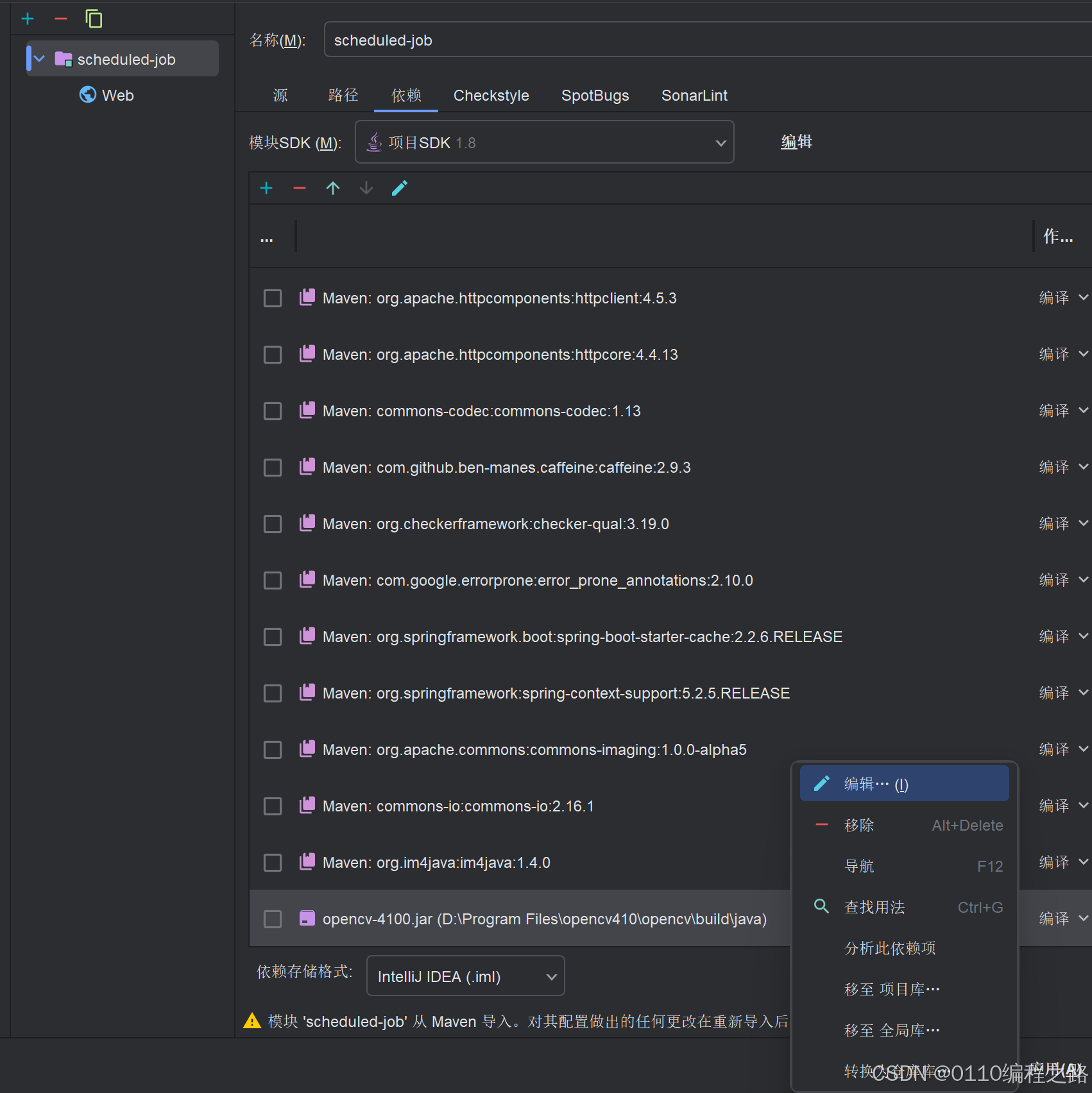Click the copy module icon in top-left toolbar
The width and height of the screenshot is (1092, 1093).
pos(94,19)
